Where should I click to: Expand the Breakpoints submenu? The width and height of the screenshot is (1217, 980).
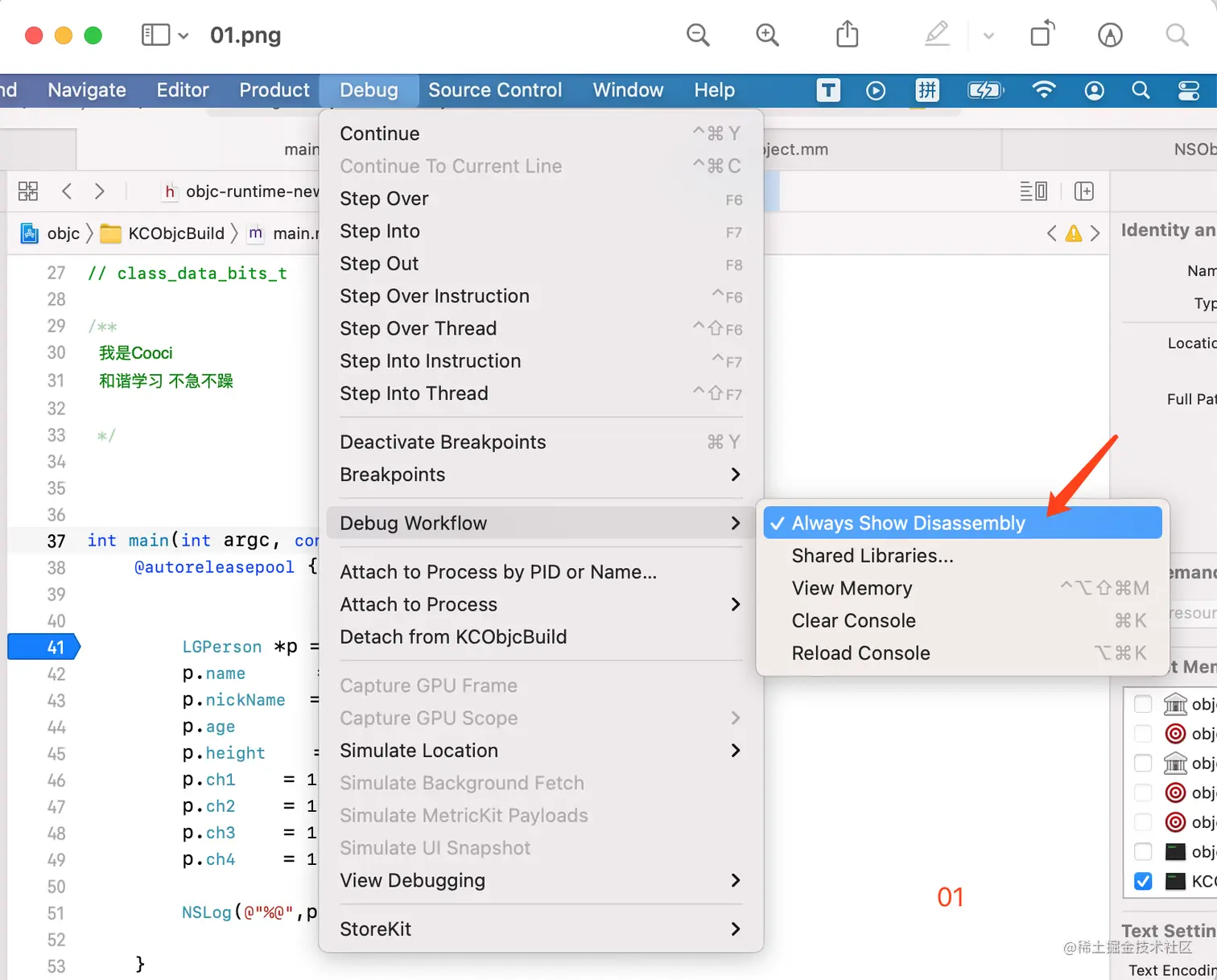(x=541, y=475)
